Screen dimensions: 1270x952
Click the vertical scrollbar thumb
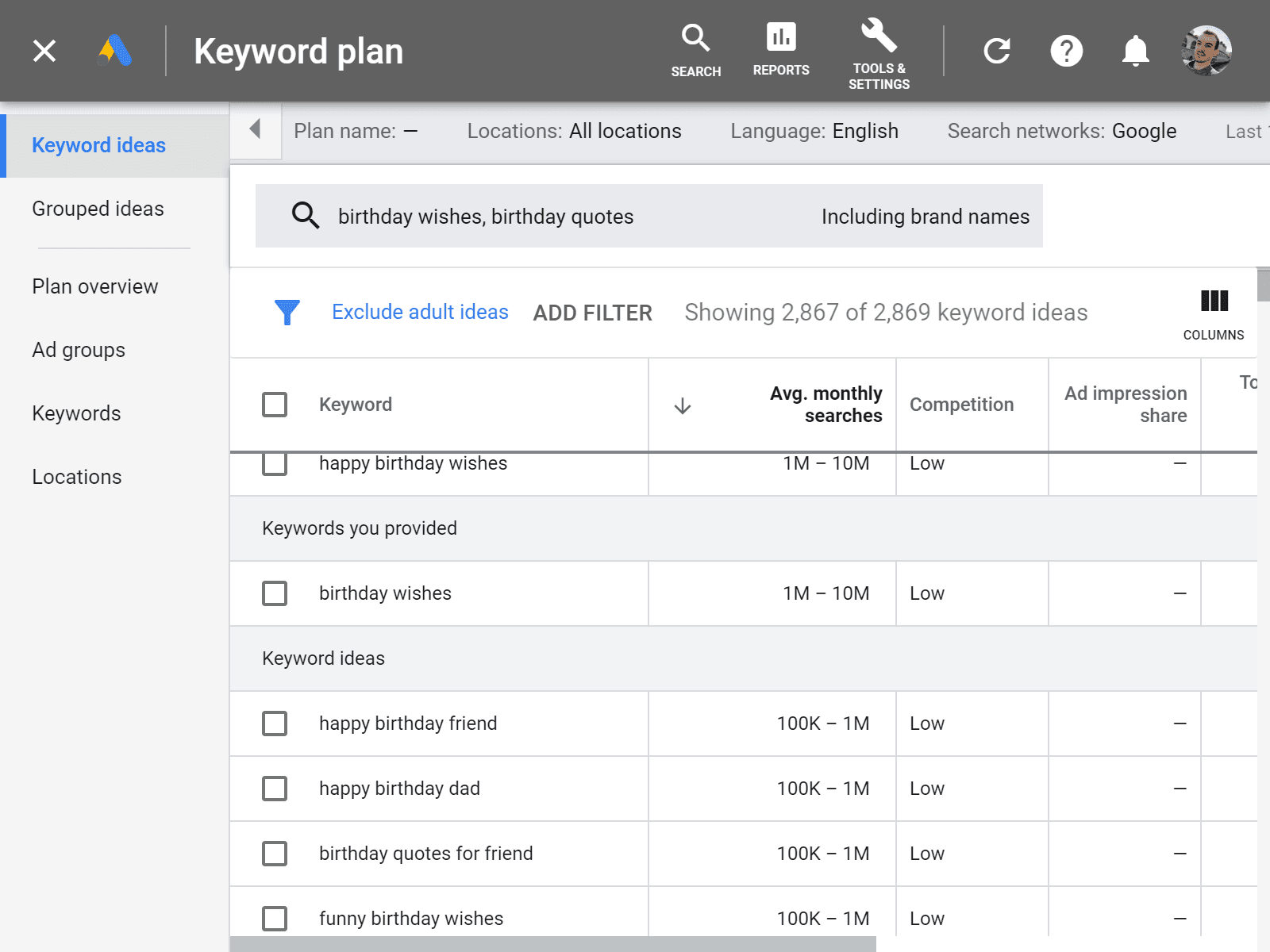[x=1264, y=286]
